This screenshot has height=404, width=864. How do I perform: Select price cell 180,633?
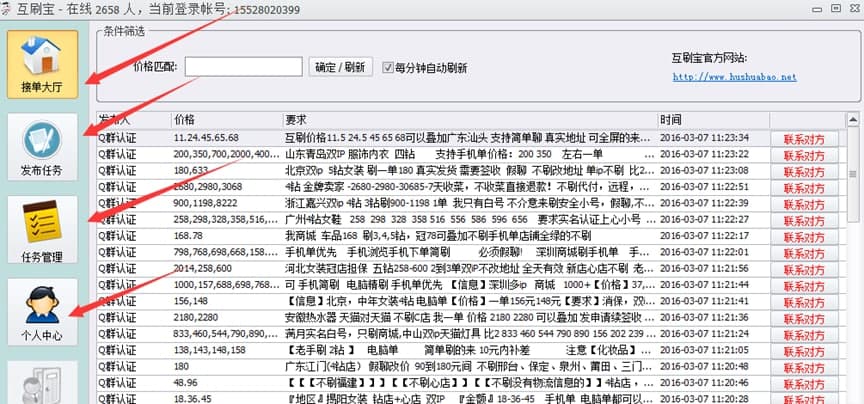coord(191,170)
